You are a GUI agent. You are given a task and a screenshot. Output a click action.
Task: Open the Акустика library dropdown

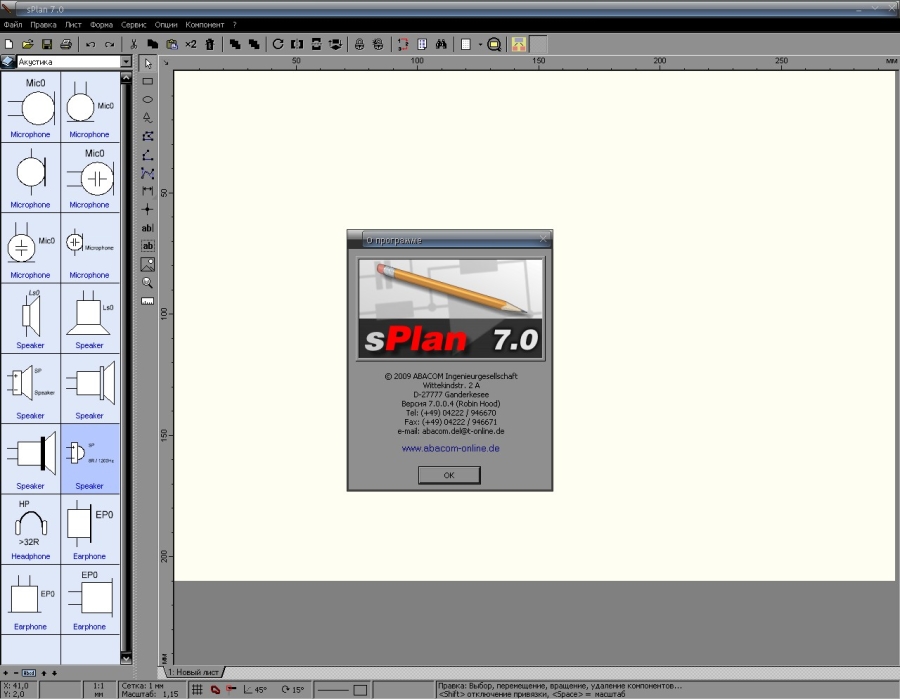126,61
